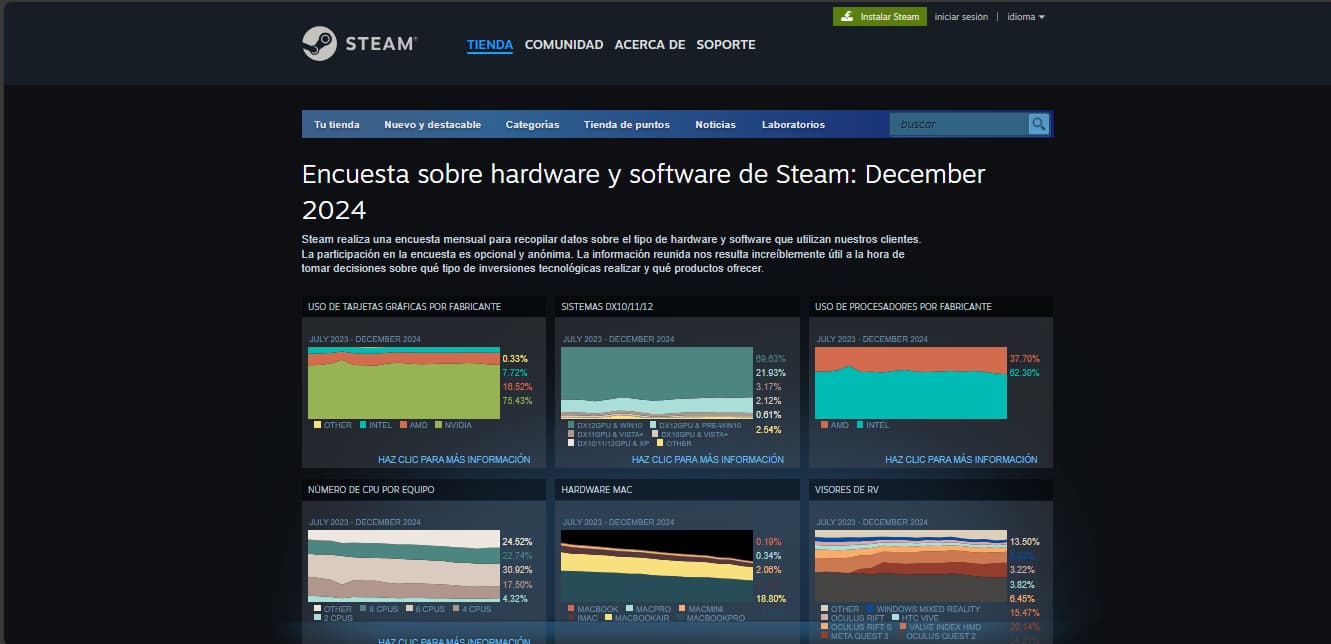The width and height of the screenshot is (1331, 644).
Task: Click the 37.70% AMD processor value
Action: [x=1025, y=358]
